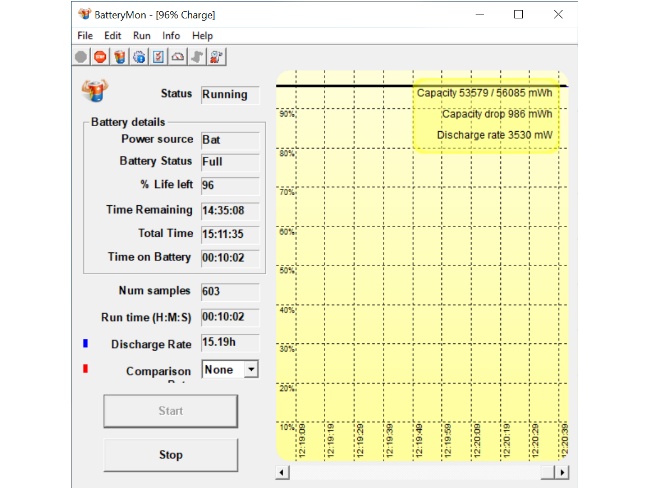Image resolution: width=650 pixels, height=488 pixels.
Task: Click the 10% graph axis label
Action: click(x=286, y=427)
